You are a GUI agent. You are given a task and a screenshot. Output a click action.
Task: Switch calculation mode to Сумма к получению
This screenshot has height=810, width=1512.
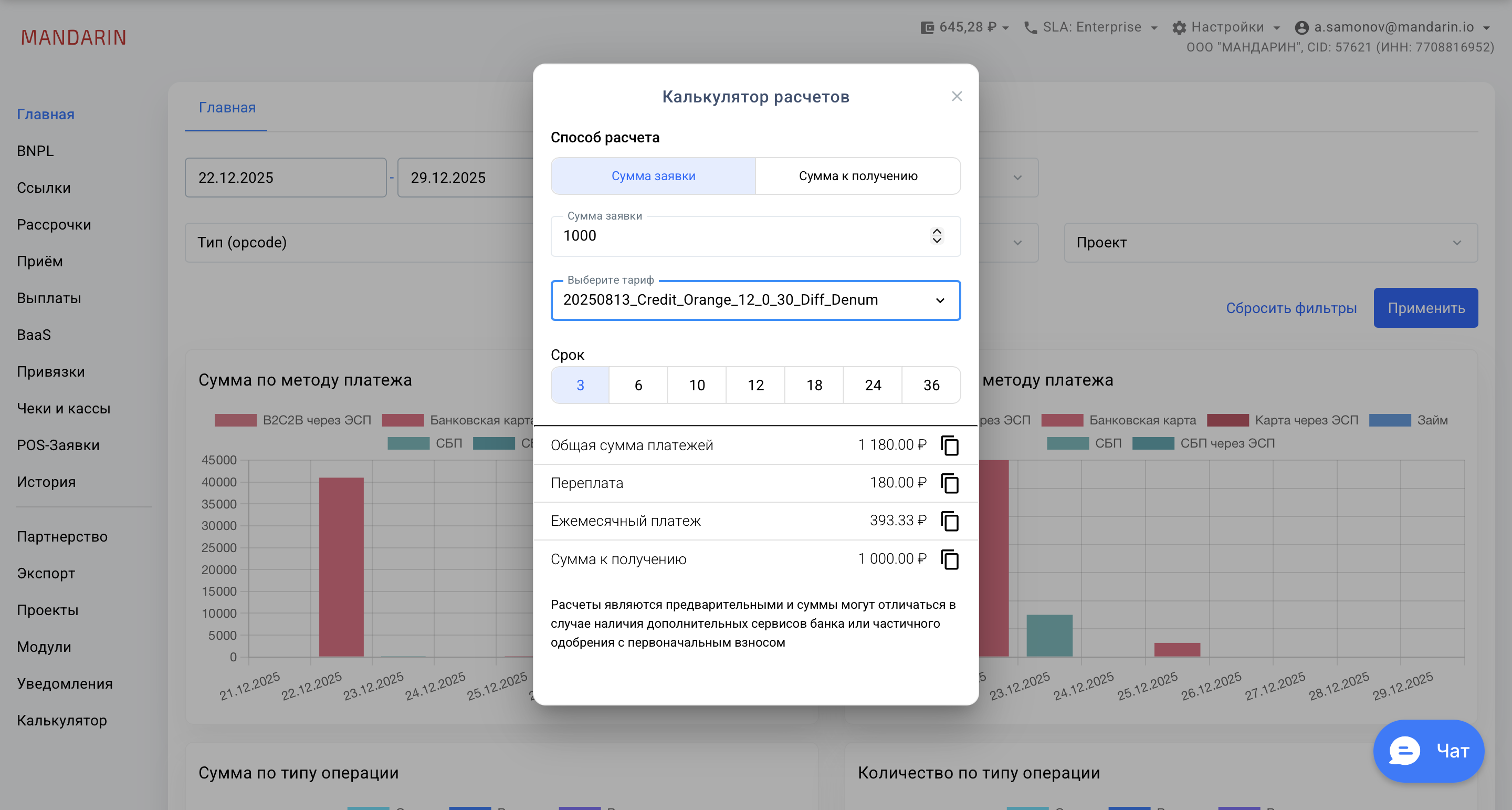857,175
